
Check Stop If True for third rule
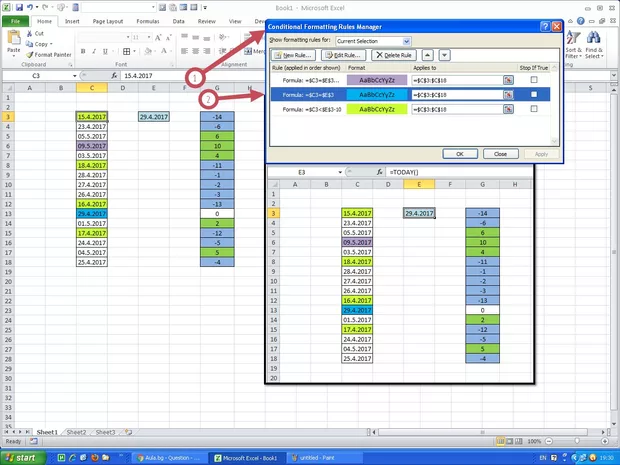pos(534,109)
